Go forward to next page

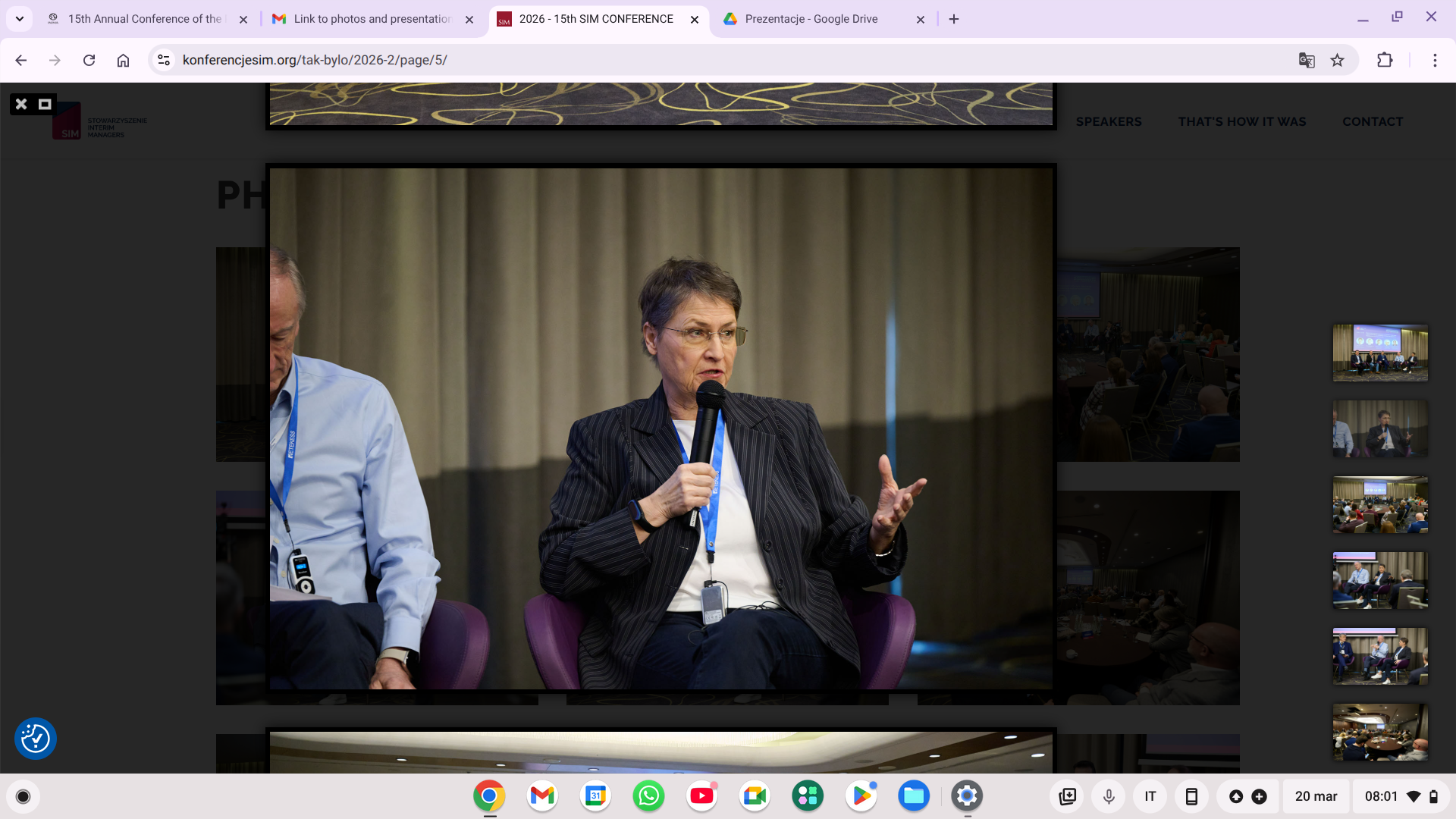[x=55, y=60]
